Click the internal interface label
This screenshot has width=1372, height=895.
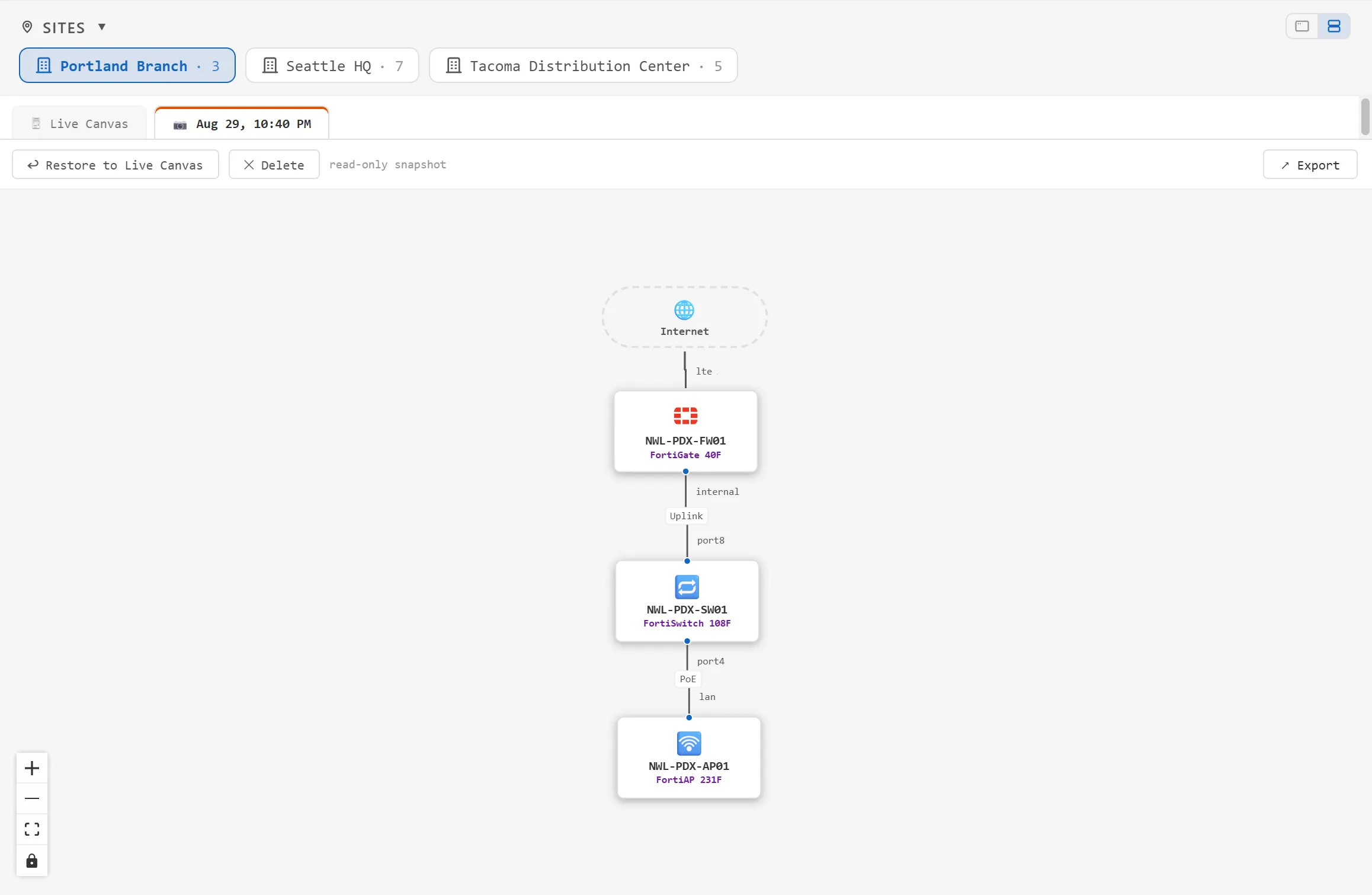click(717, 491)
